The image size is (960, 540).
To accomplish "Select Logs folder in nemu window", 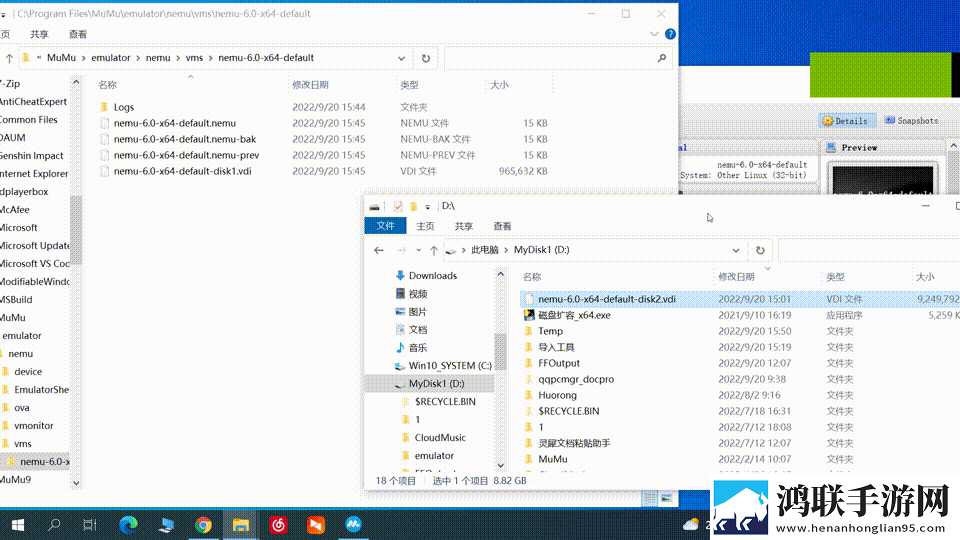I will 124,107.
